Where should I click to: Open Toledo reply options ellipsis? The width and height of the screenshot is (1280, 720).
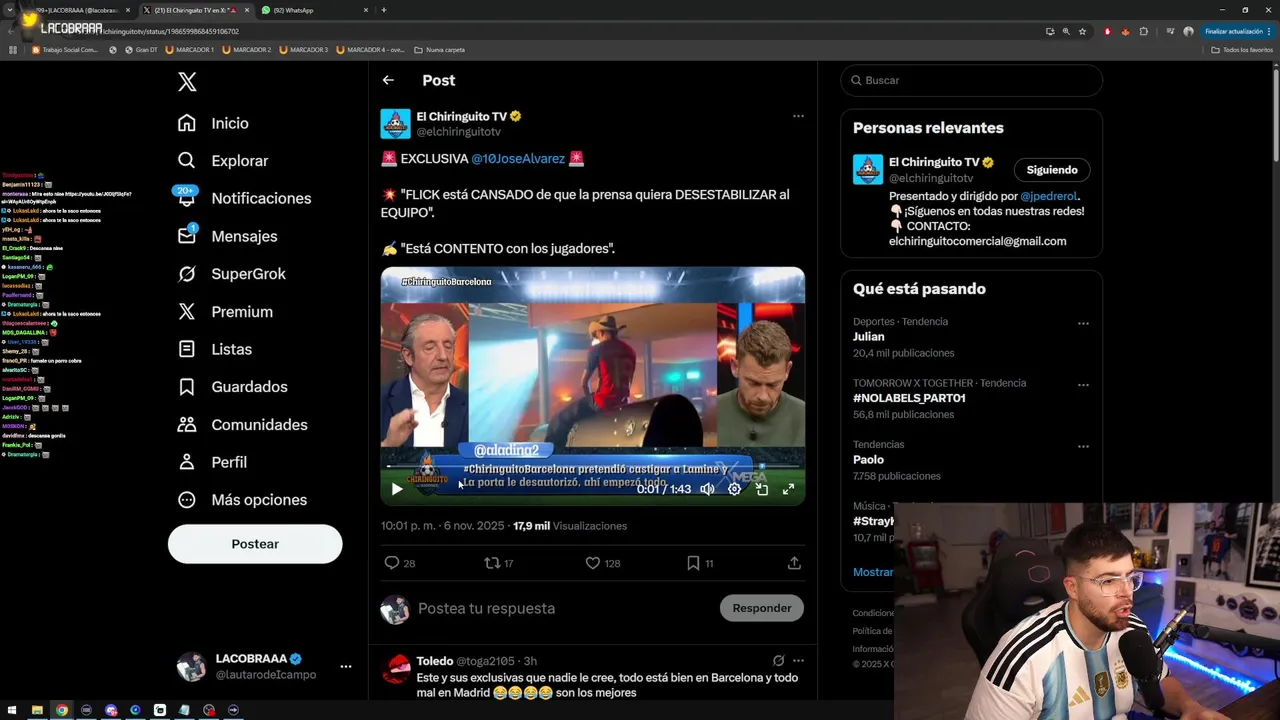[798, 661]
